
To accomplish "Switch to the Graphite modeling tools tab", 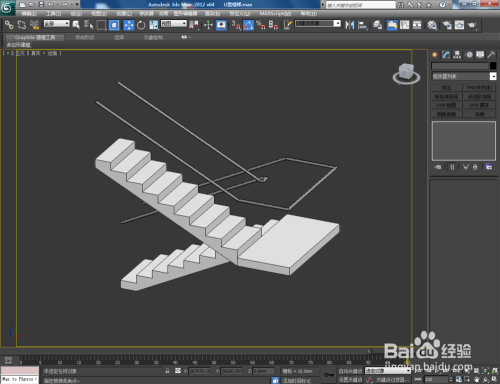I will (35, 37).
